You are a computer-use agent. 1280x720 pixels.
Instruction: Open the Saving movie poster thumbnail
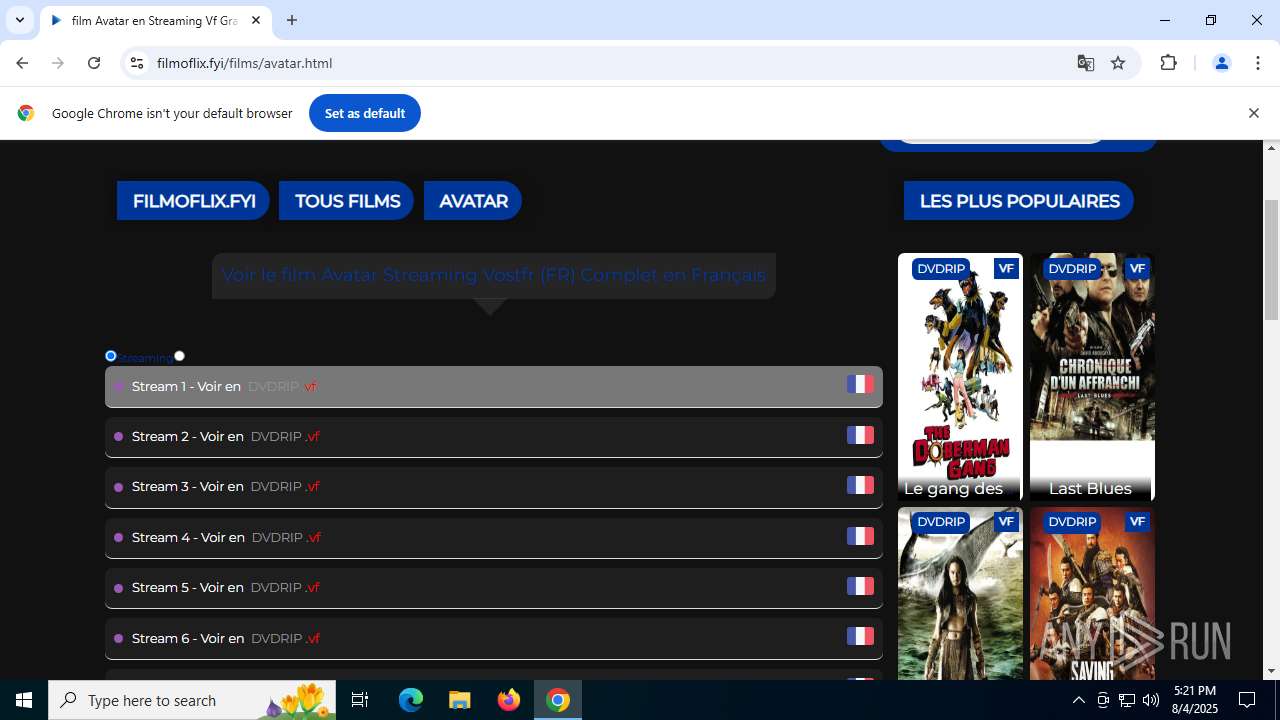pyautogui.click(x=1092, y=594)
